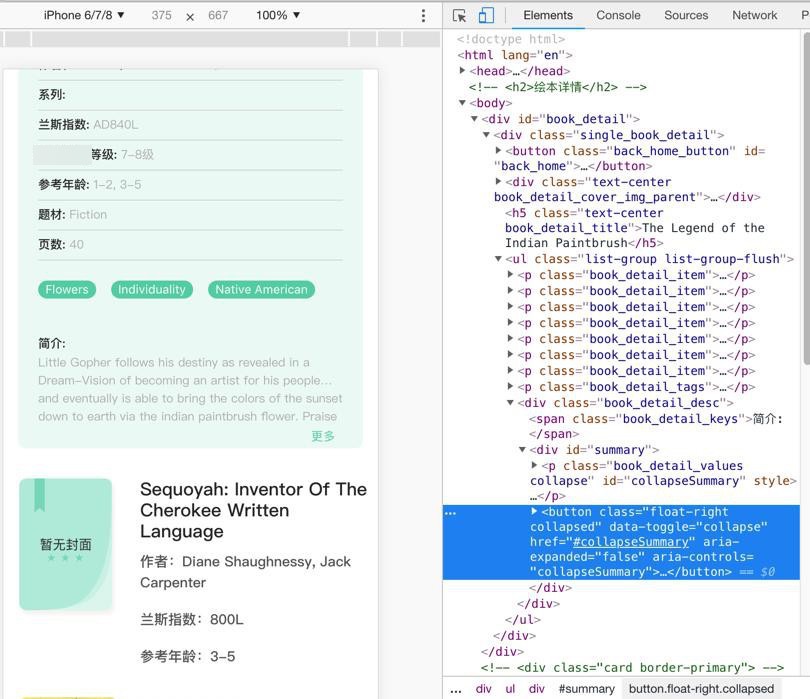
Task: Click the ul breadcrumb item
Action: 510,689
